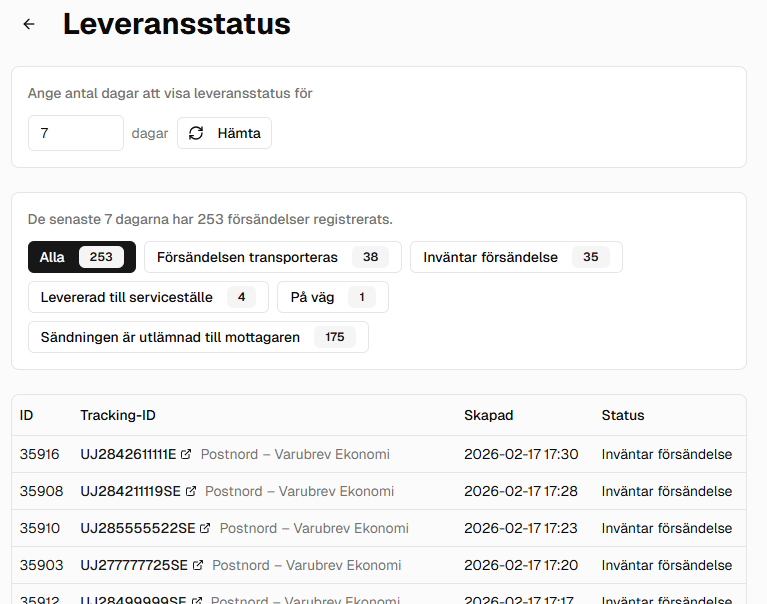Open external link icon for shipment 35908

pyautogui.click(x=191, y=492)
